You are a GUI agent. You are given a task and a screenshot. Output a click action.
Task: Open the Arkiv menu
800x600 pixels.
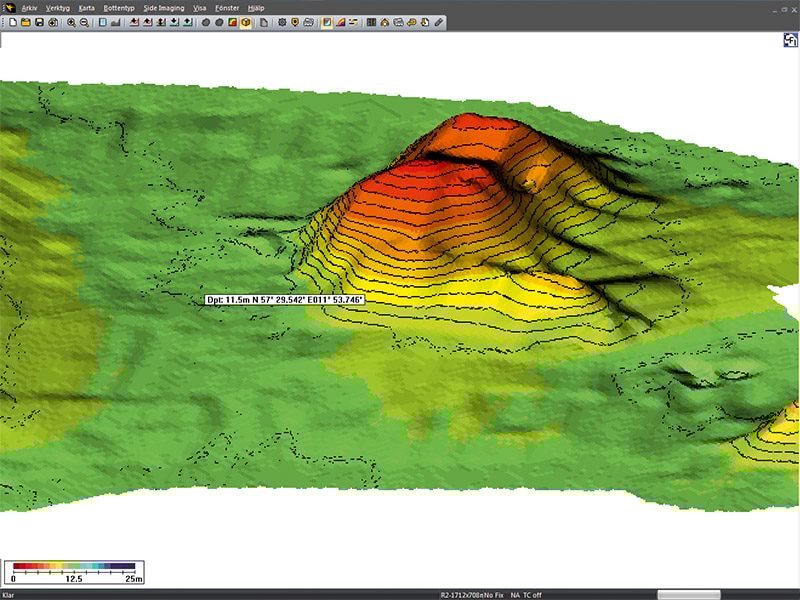pyautogui.click(x=28, y=7)
